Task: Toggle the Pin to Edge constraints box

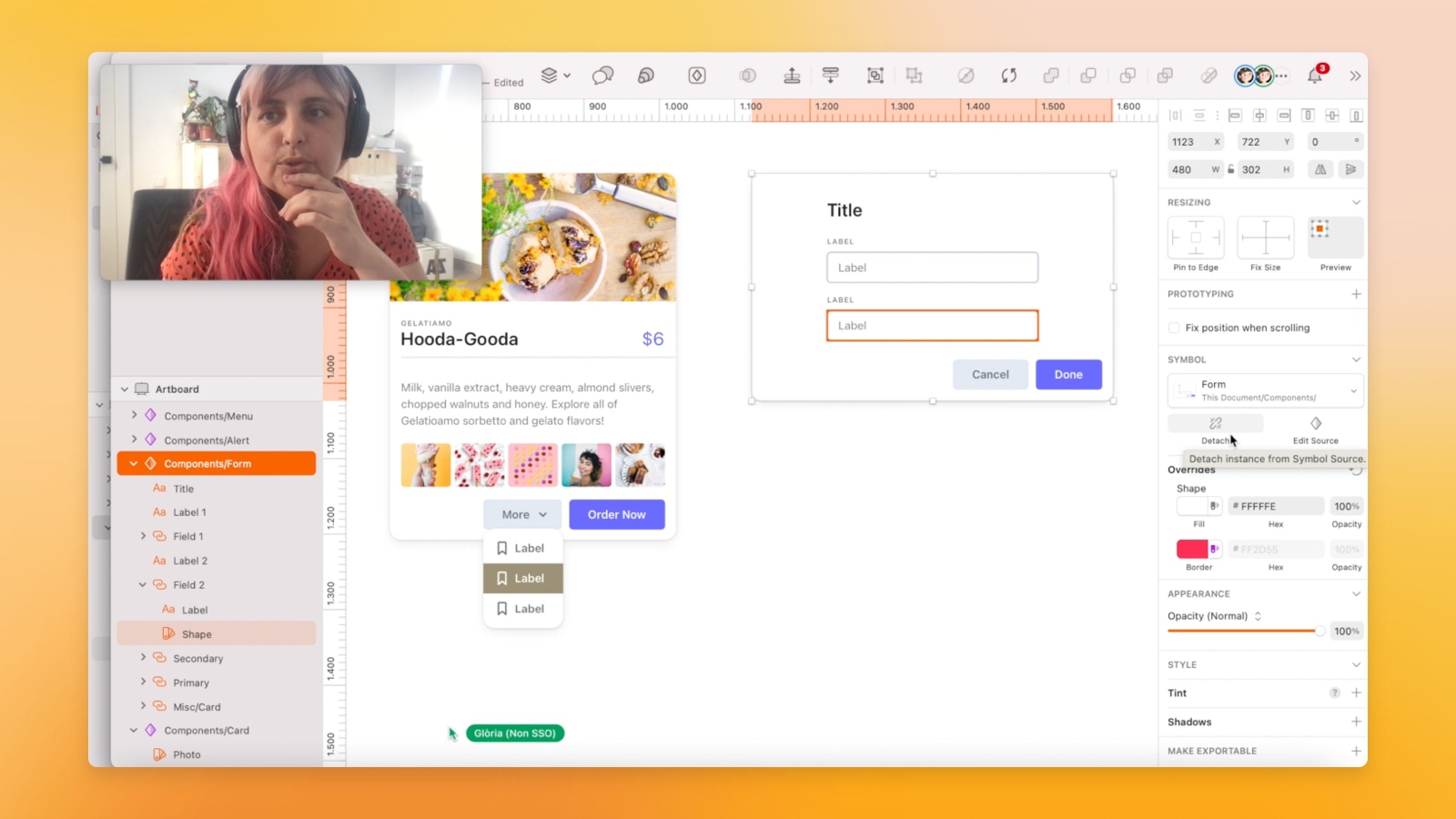Action: click(1196, 238)
